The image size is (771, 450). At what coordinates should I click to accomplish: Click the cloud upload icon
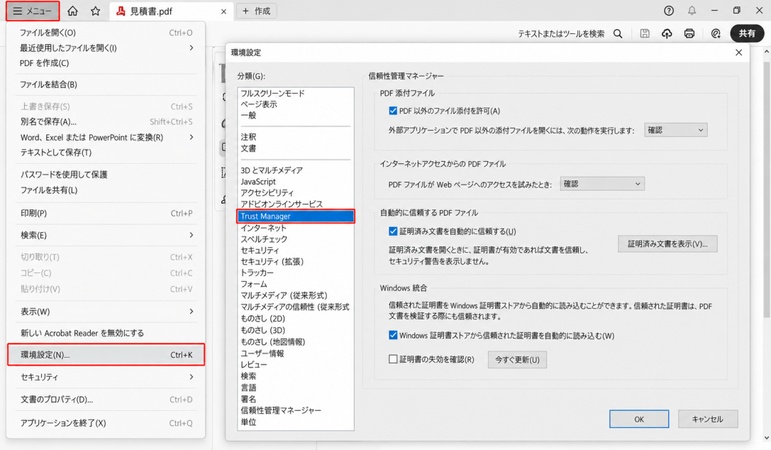click(x=667, y=33)
